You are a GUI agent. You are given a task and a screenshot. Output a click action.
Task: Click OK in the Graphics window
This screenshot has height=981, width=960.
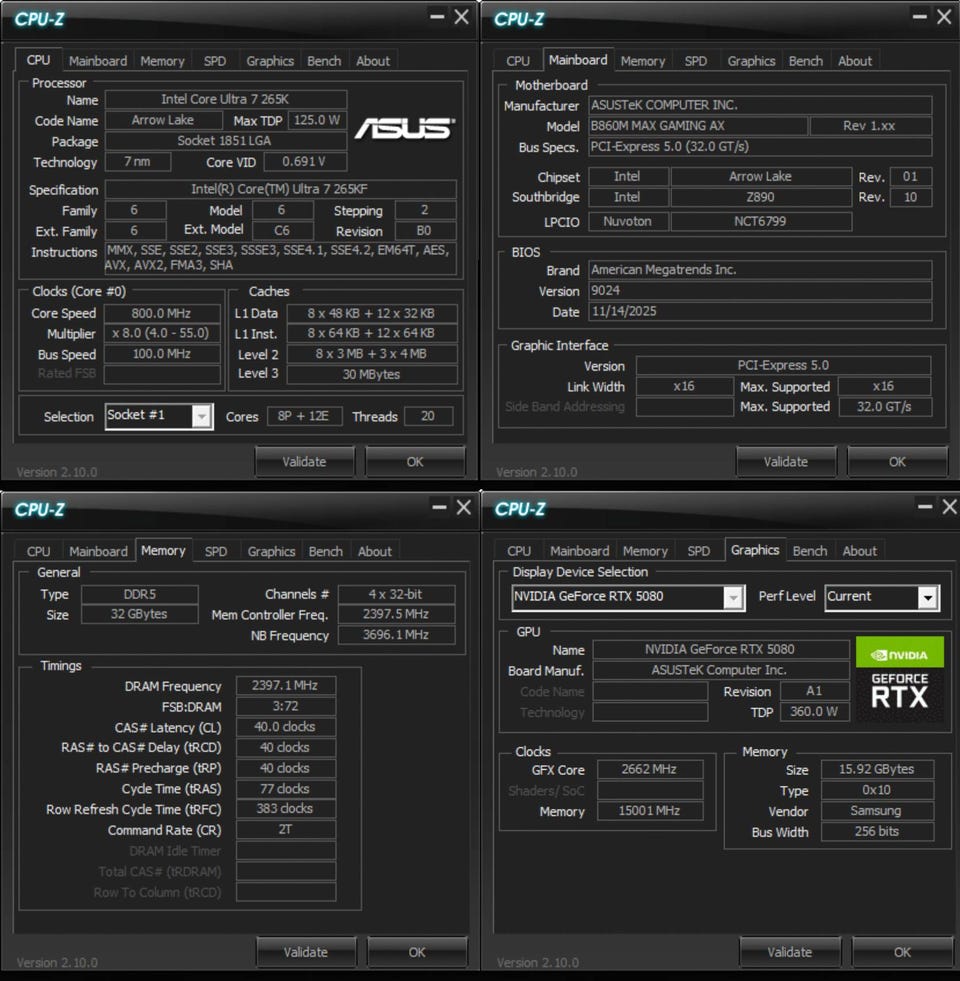click(x=902, y=952)
